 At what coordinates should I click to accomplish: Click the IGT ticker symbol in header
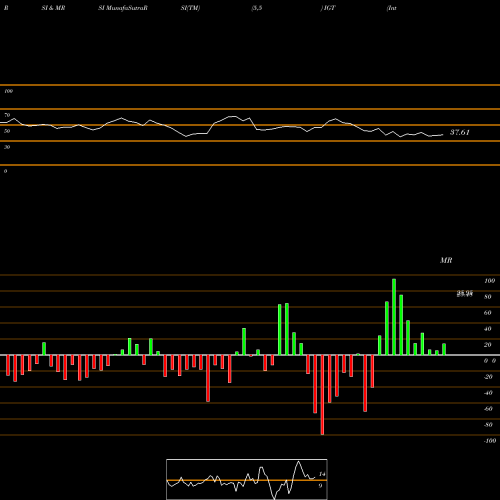(329, 8)
